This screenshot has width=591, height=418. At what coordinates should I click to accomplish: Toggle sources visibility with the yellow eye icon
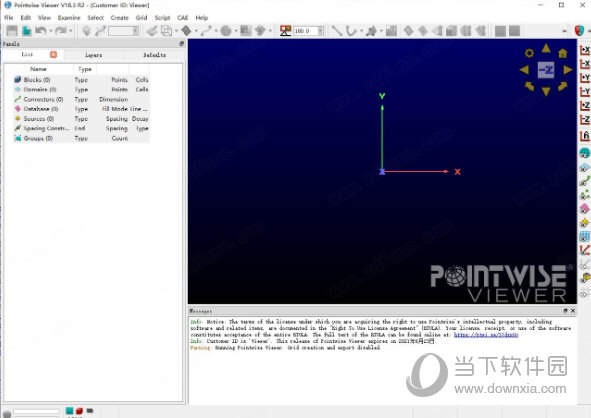pyautogui.click(x=585, y=222)
